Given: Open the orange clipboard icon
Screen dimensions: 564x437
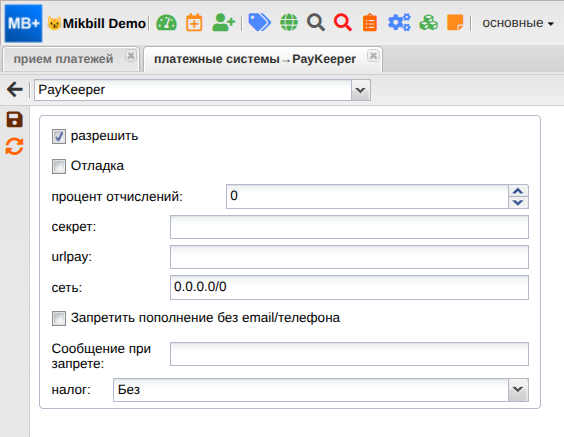Looking at the screenshot, I should 370,23.
